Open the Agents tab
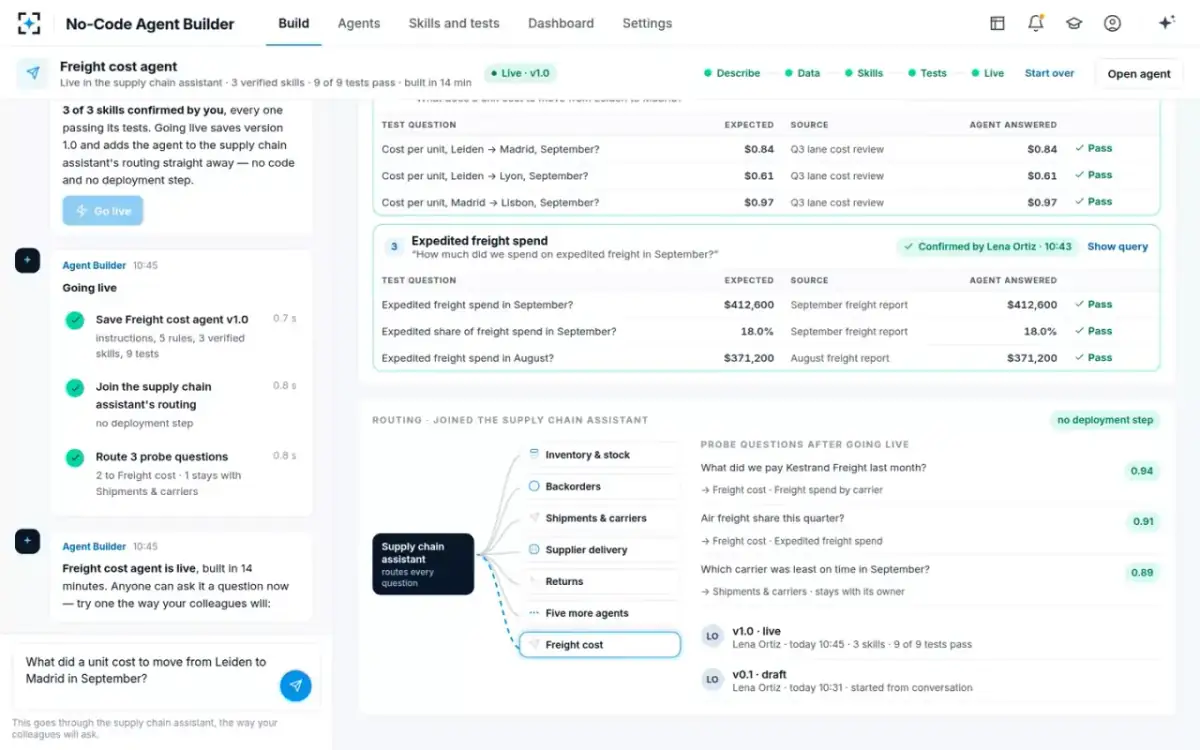This screenshot has height=750, width=1200. click(359, 23)
